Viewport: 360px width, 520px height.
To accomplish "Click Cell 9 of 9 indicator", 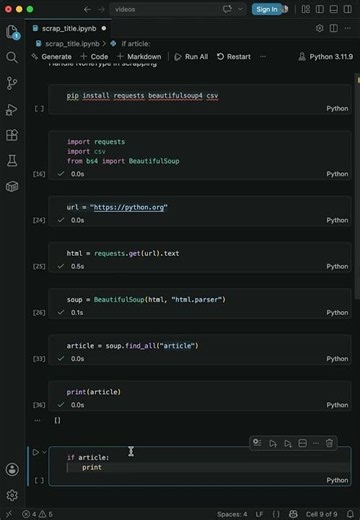I will pos(321,514).
